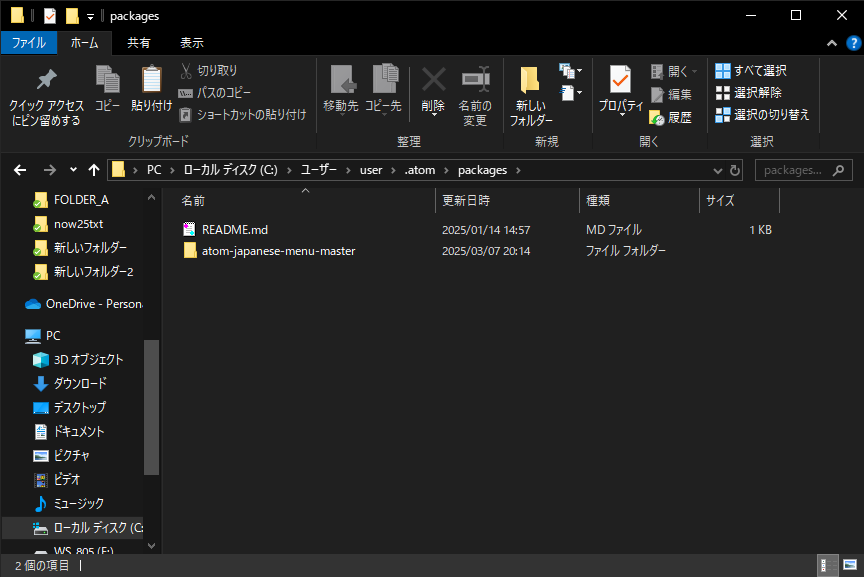This screenshot has width=864, height=577.
Task: Click the Copy (コピー) ribbon icon
Action: 107,88
